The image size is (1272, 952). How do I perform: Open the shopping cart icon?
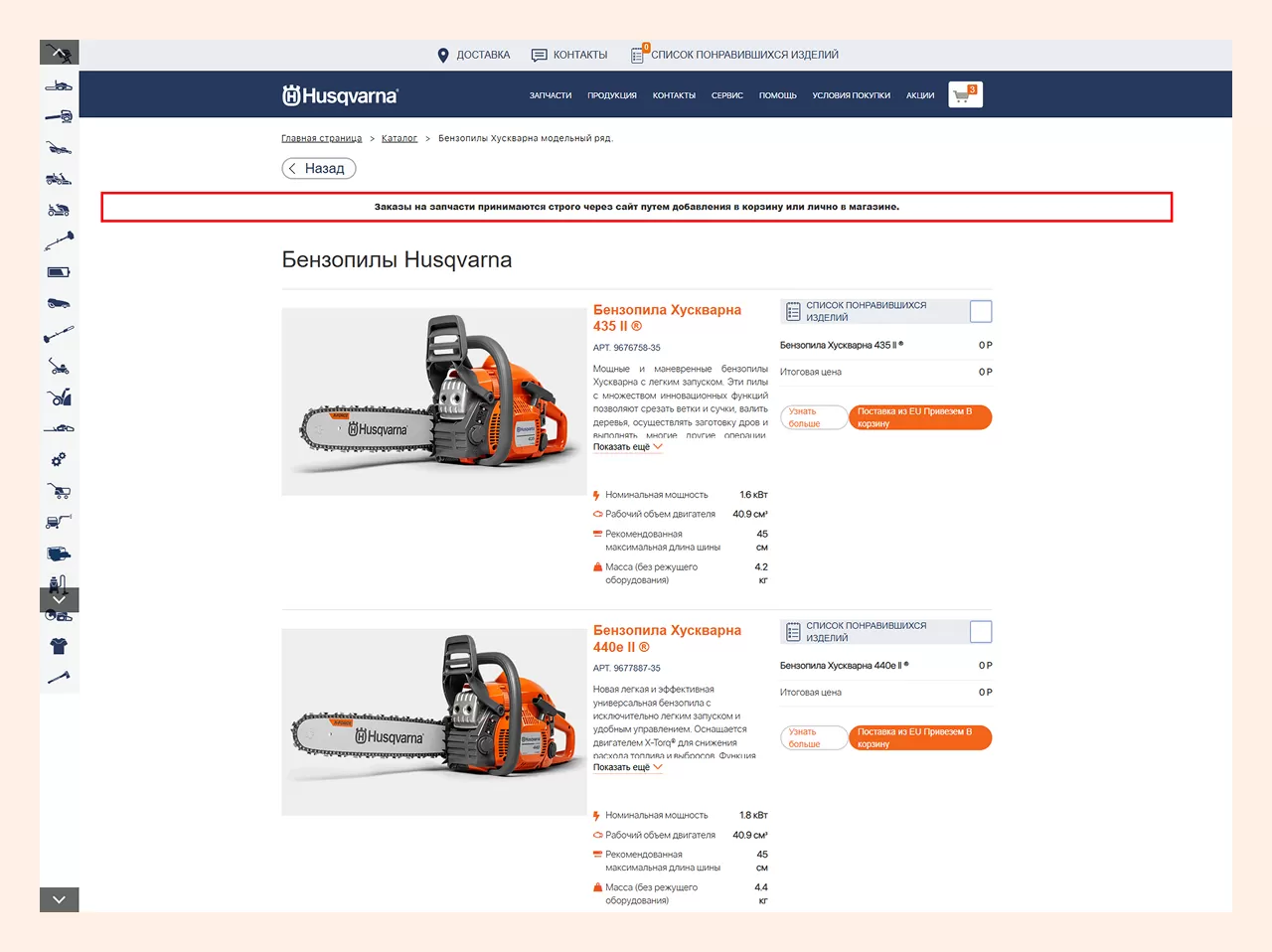pos(964,95)
